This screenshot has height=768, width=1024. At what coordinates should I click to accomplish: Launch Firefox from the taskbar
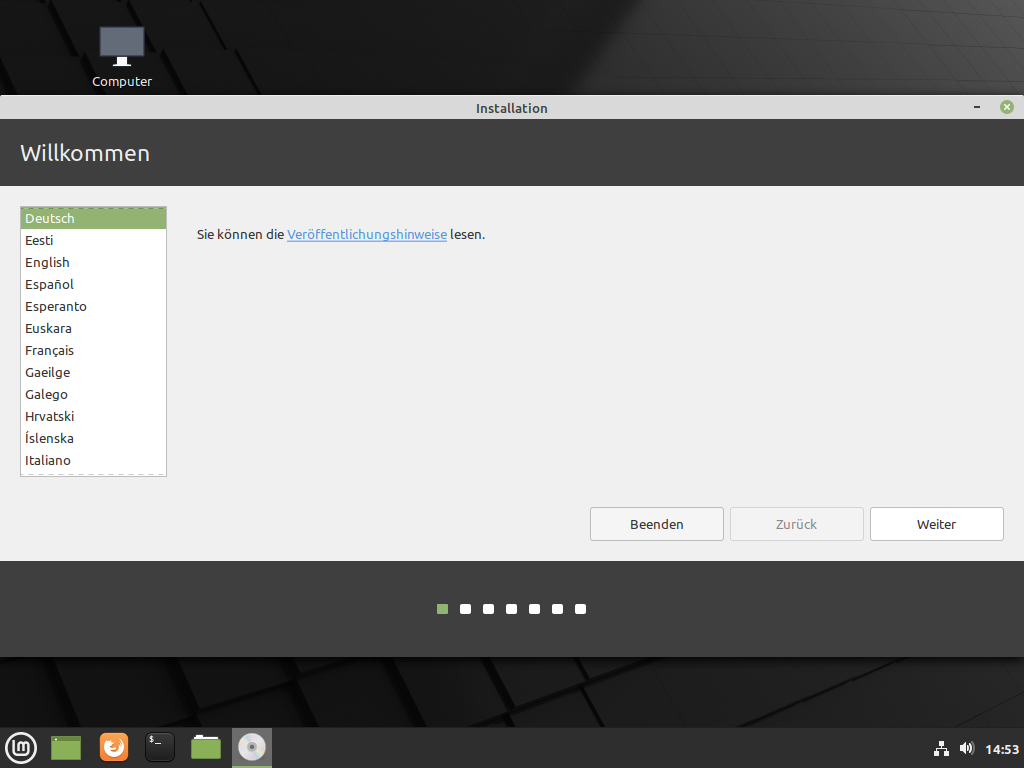pyautogui.click(x=114, y=747)
